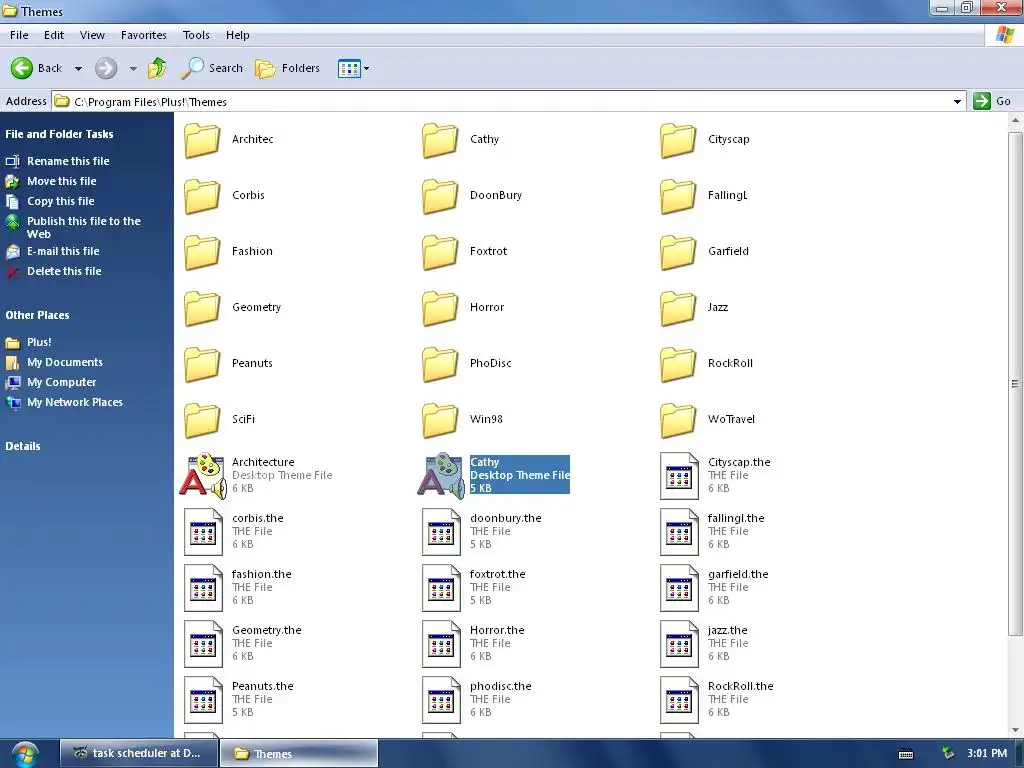Screen dimensions: 1024x768
Task: Open the Back history dropdown arrow
Action: pos(78,68)
